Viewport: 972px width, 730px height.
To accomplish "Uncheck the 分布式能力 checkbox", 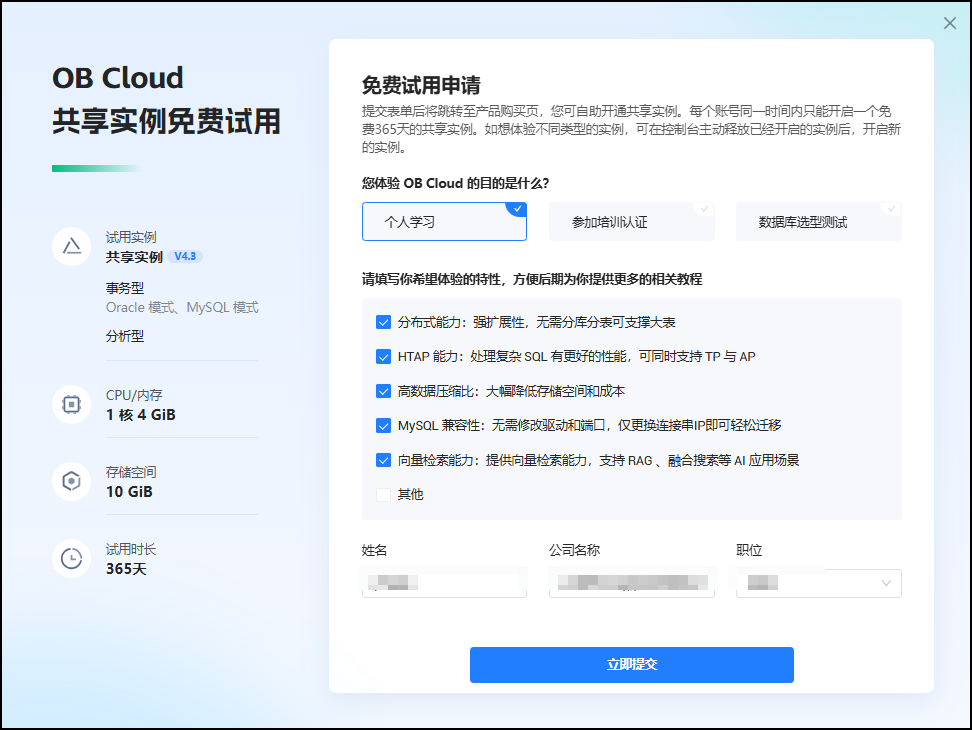I will point(383,322).
